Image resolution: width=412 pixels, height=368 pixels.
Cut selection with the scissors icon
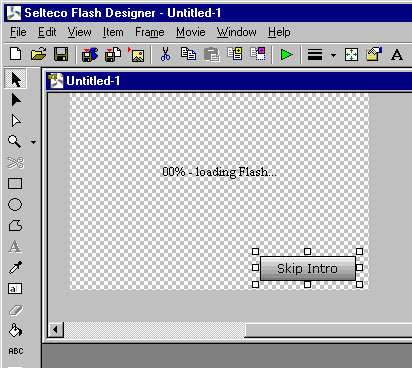[x=165, y=54]
